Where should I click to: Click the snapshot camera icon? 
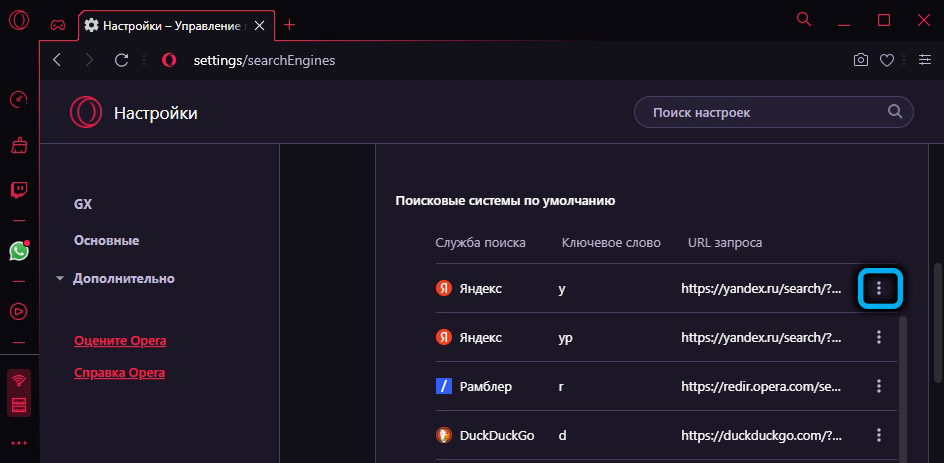(x=860, y=60)
